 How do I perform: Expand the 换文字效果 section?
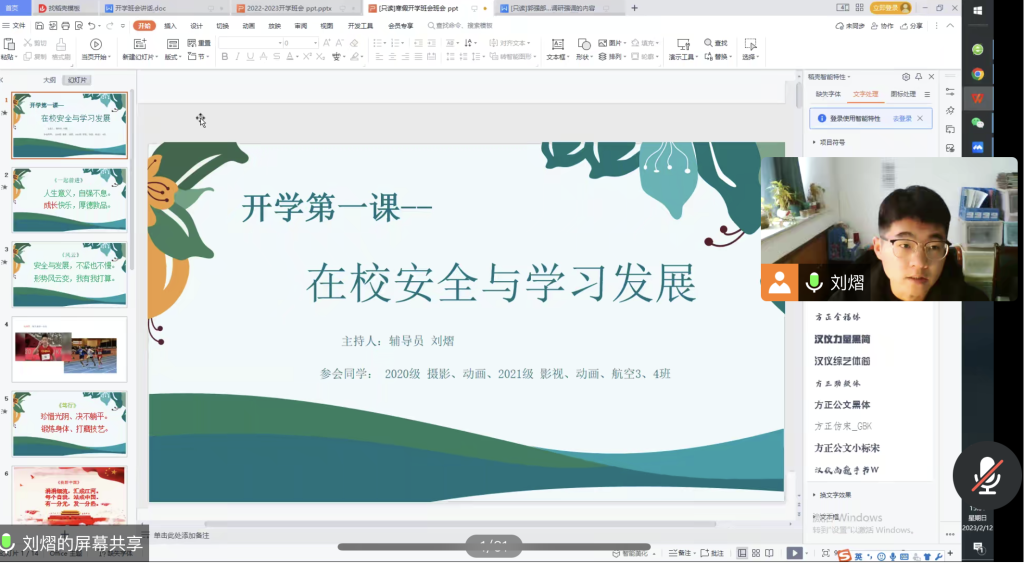coord(834,495)
